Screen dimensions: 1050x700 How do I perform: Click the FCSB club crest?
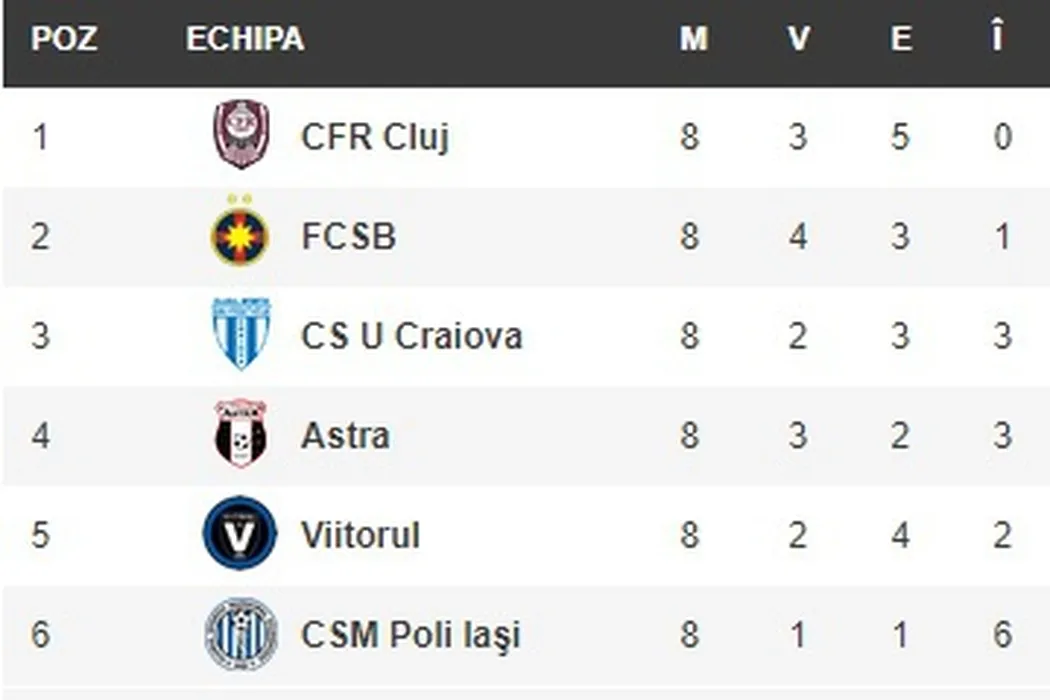click(240, 236)
